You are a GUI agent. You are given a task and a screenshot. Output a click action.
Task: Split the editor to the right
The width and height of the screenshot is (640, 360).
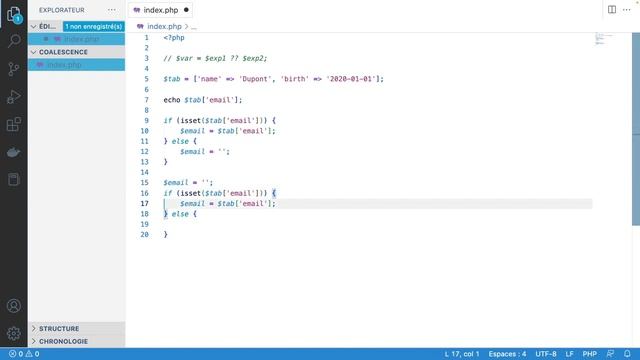coord(611,10)
